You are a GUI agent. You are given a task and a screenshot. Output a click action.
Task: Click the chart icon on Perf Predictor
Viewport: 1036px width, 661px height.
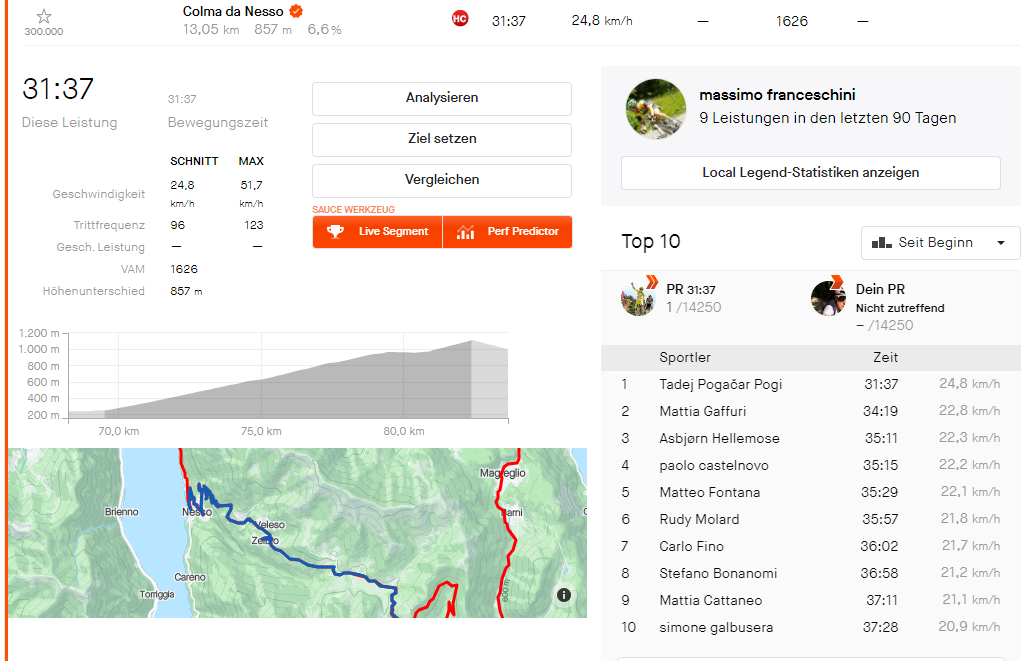click(x=466, y=232)
